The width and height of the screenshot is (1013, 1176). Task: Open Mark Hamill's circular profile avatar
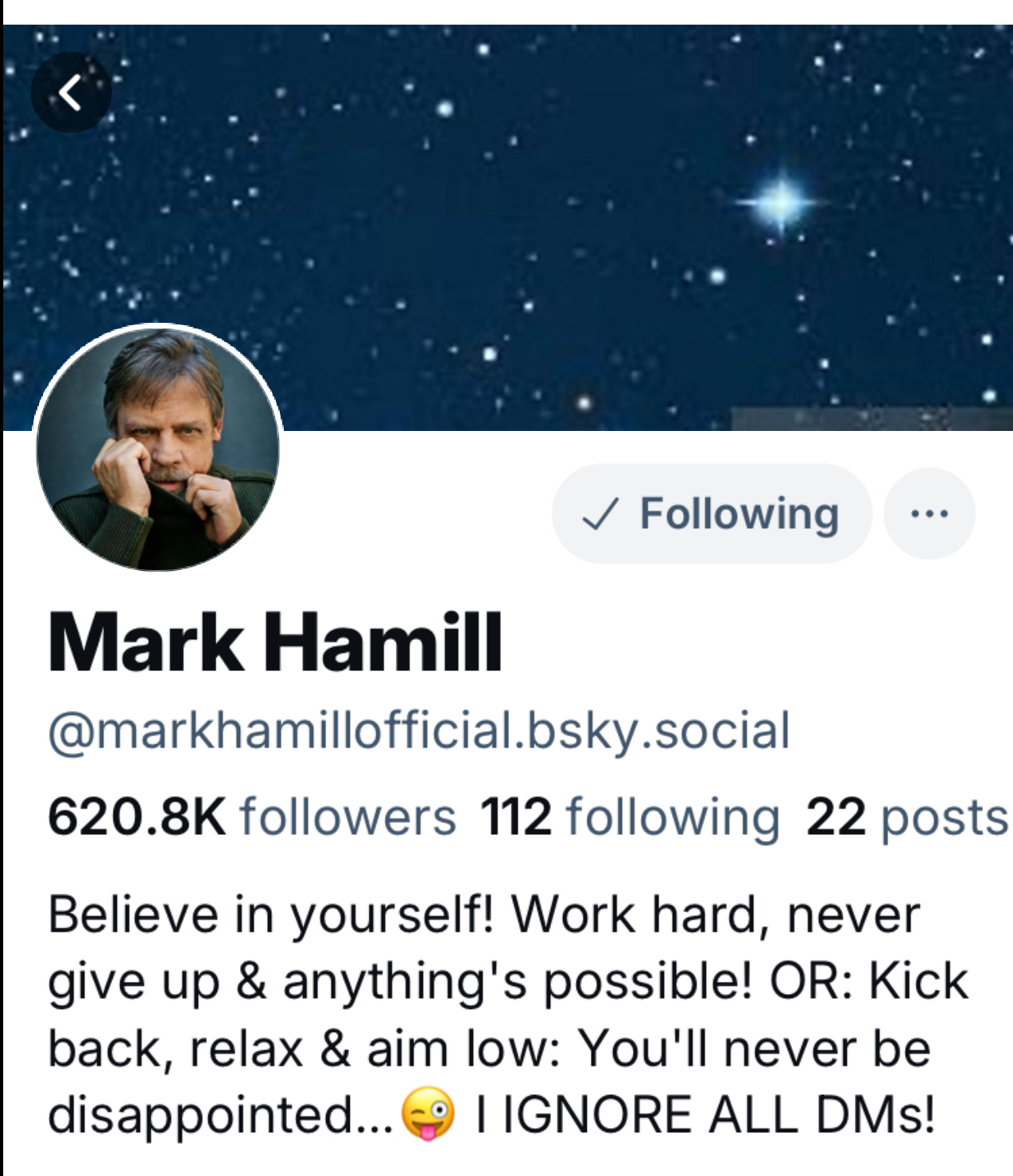(x=158, y=448)
